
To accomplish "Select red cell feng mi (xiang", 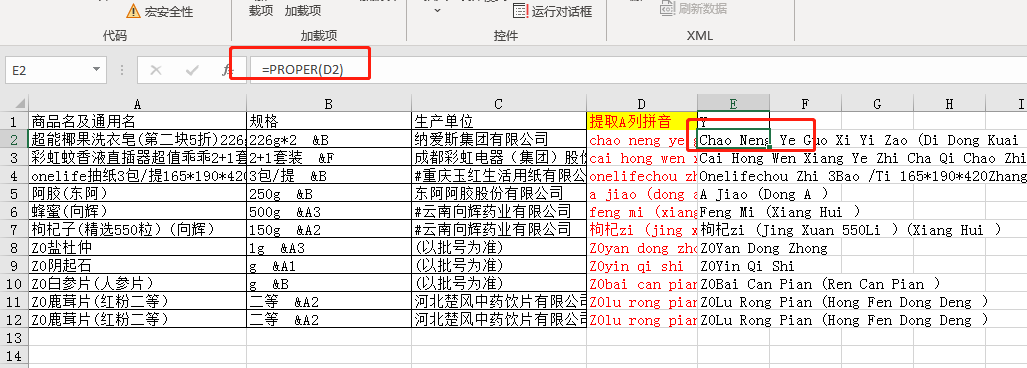I will (x=642, y=212).
